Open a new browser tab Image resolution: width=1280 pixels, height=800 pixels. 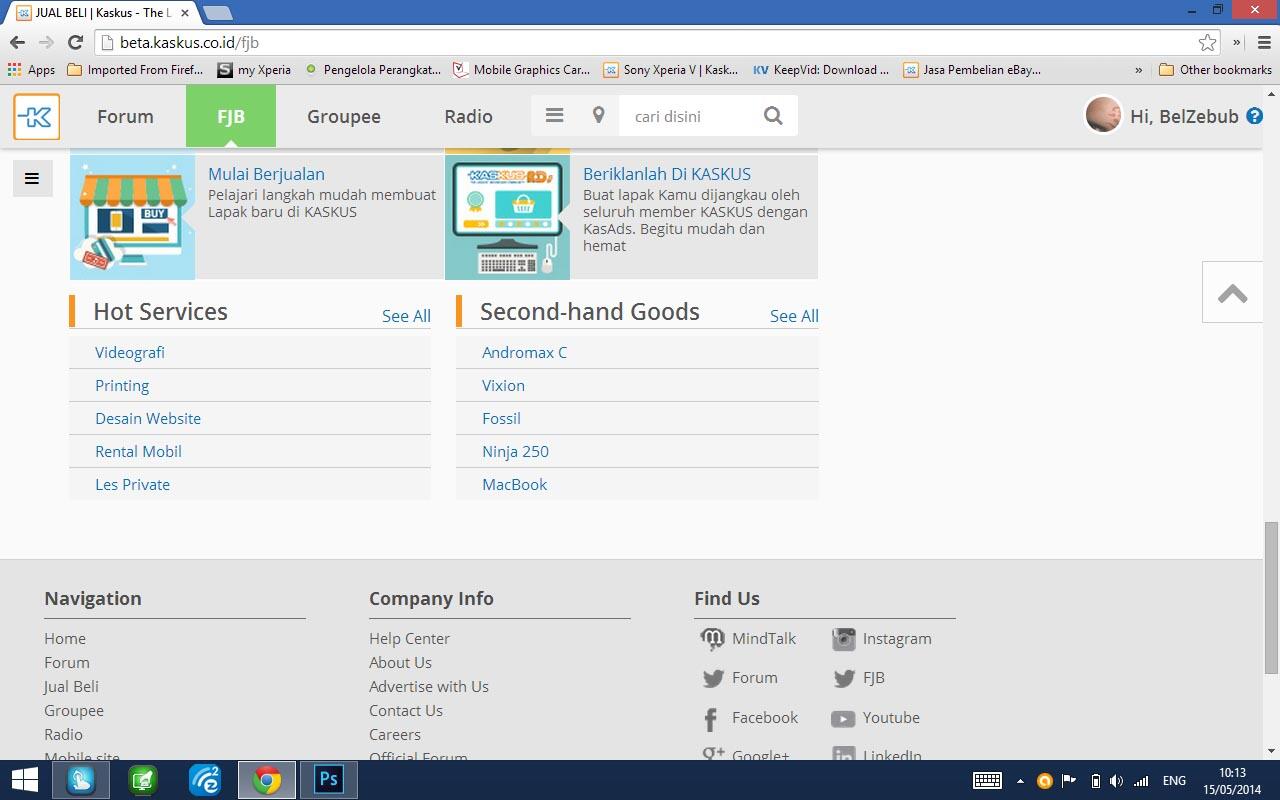click(x=217, y=13)
